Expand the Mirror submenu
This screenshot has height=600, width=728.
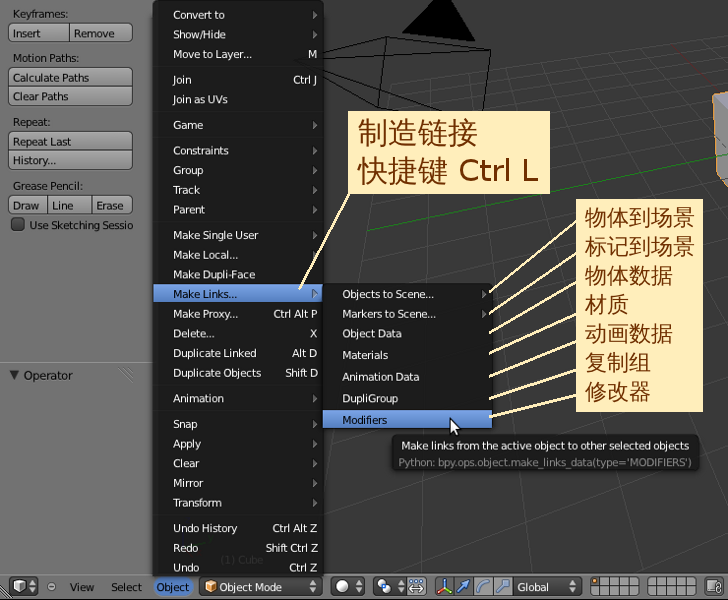coord(238,483)
